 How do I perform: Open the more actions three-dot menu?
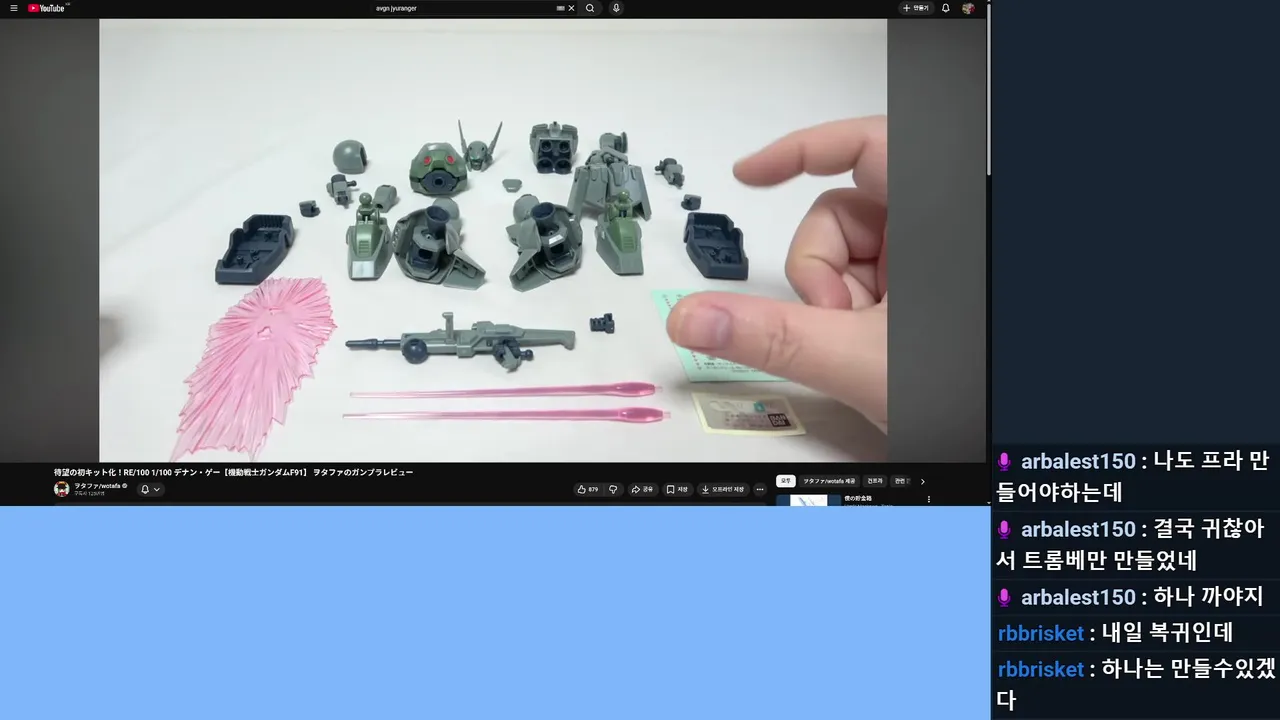coord(760,489)
